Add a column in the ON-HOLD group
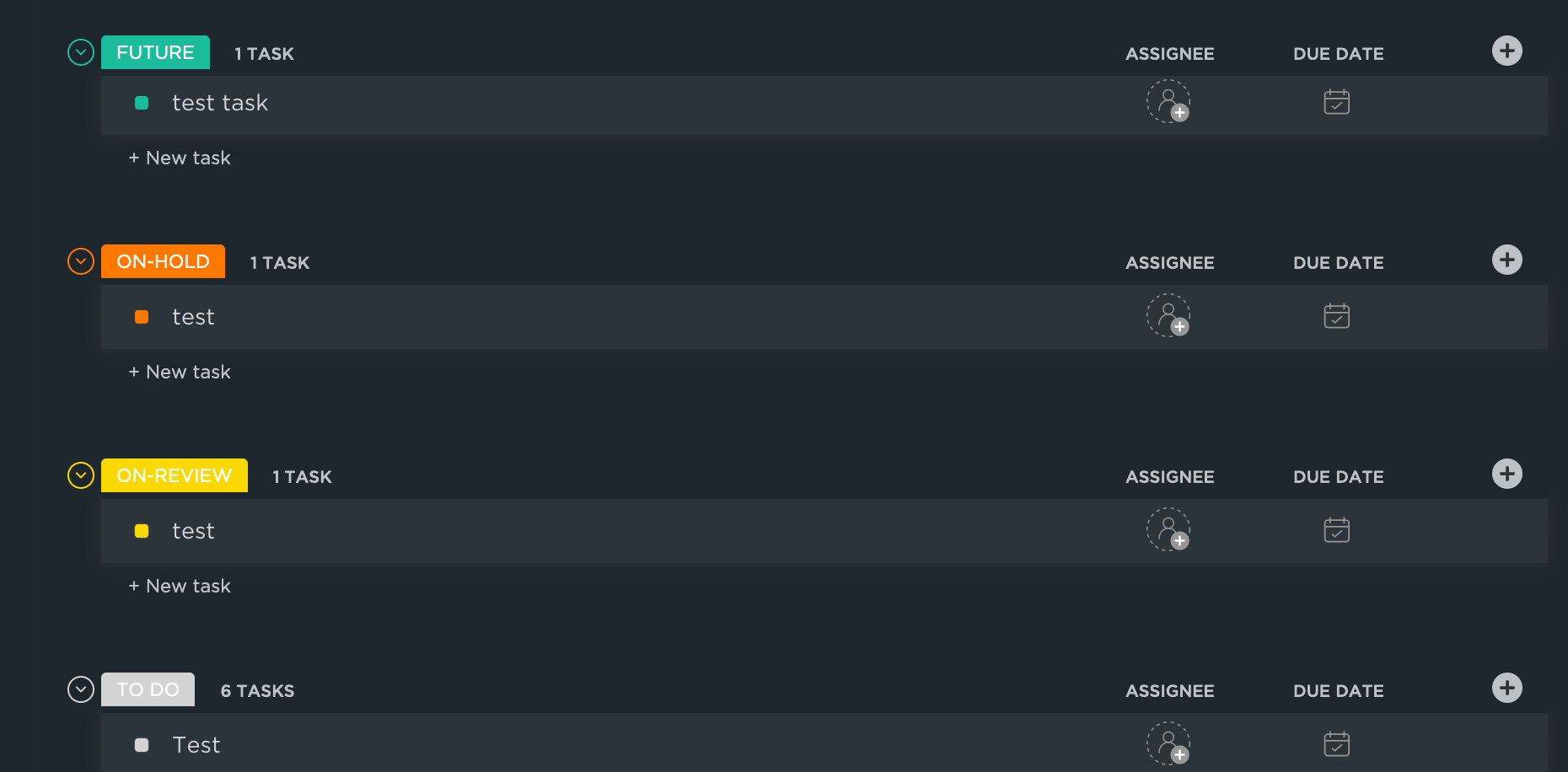1568x772 pixels. pyautogui.click(x=1507, y=260)
